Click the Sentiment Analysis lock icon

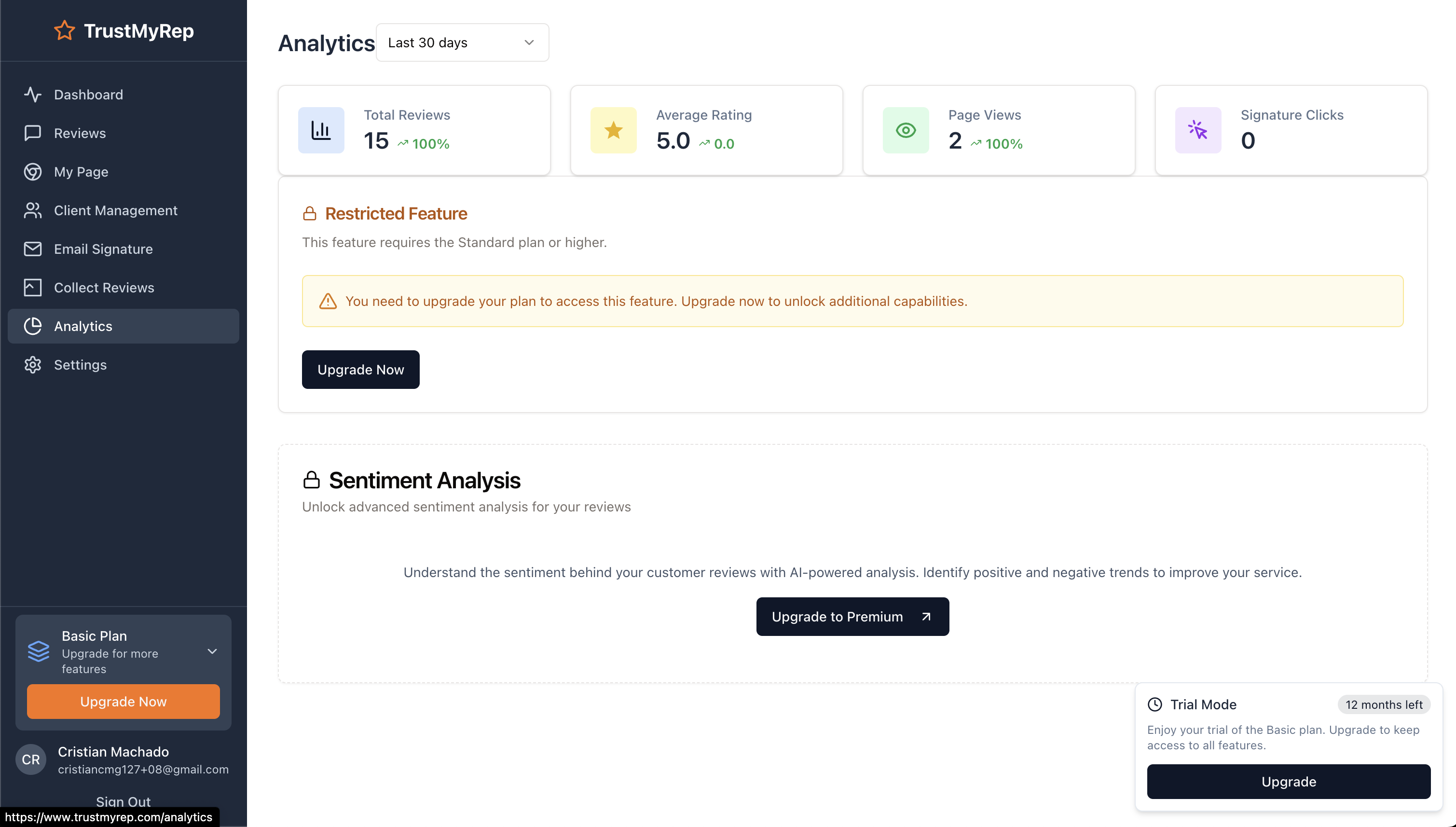(x=311, y=480)
